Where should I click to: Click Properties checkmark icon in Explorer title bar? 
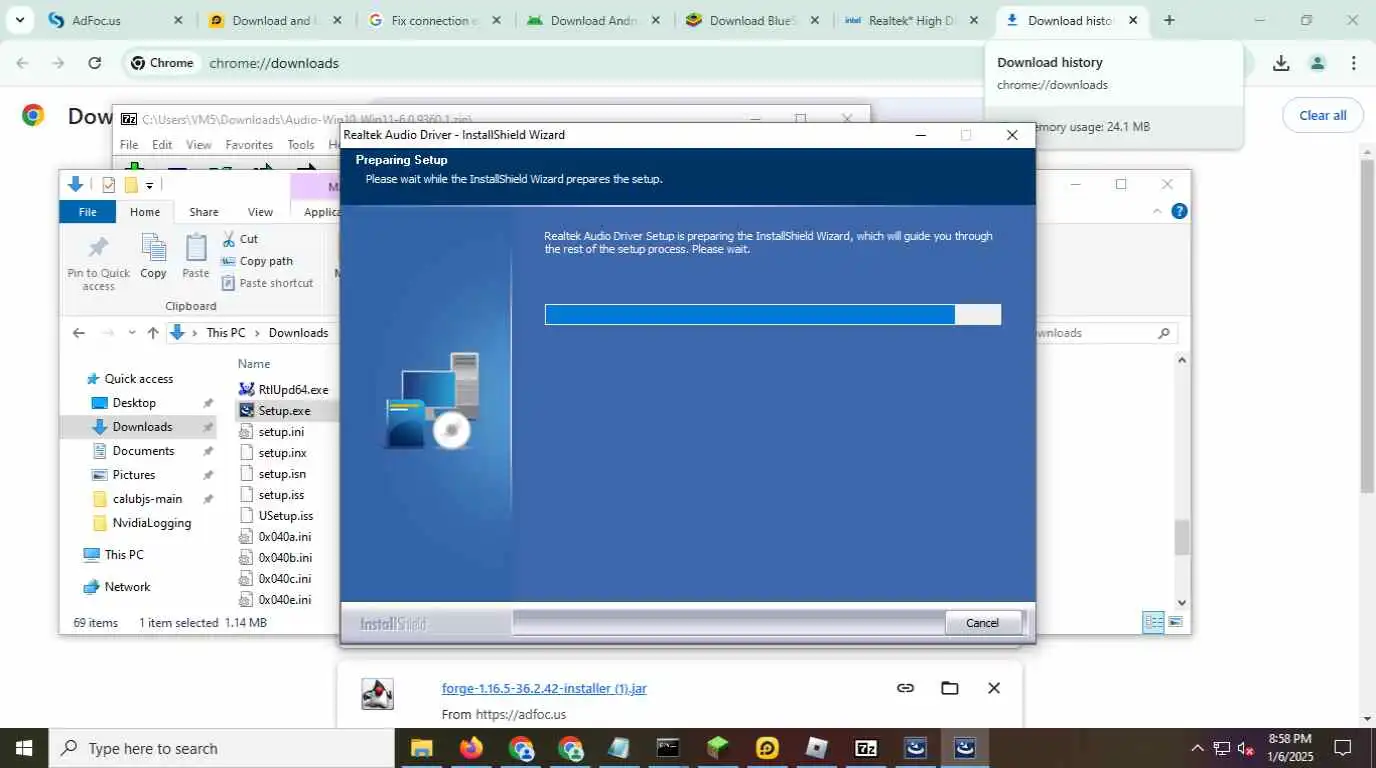tap(108, 185)
